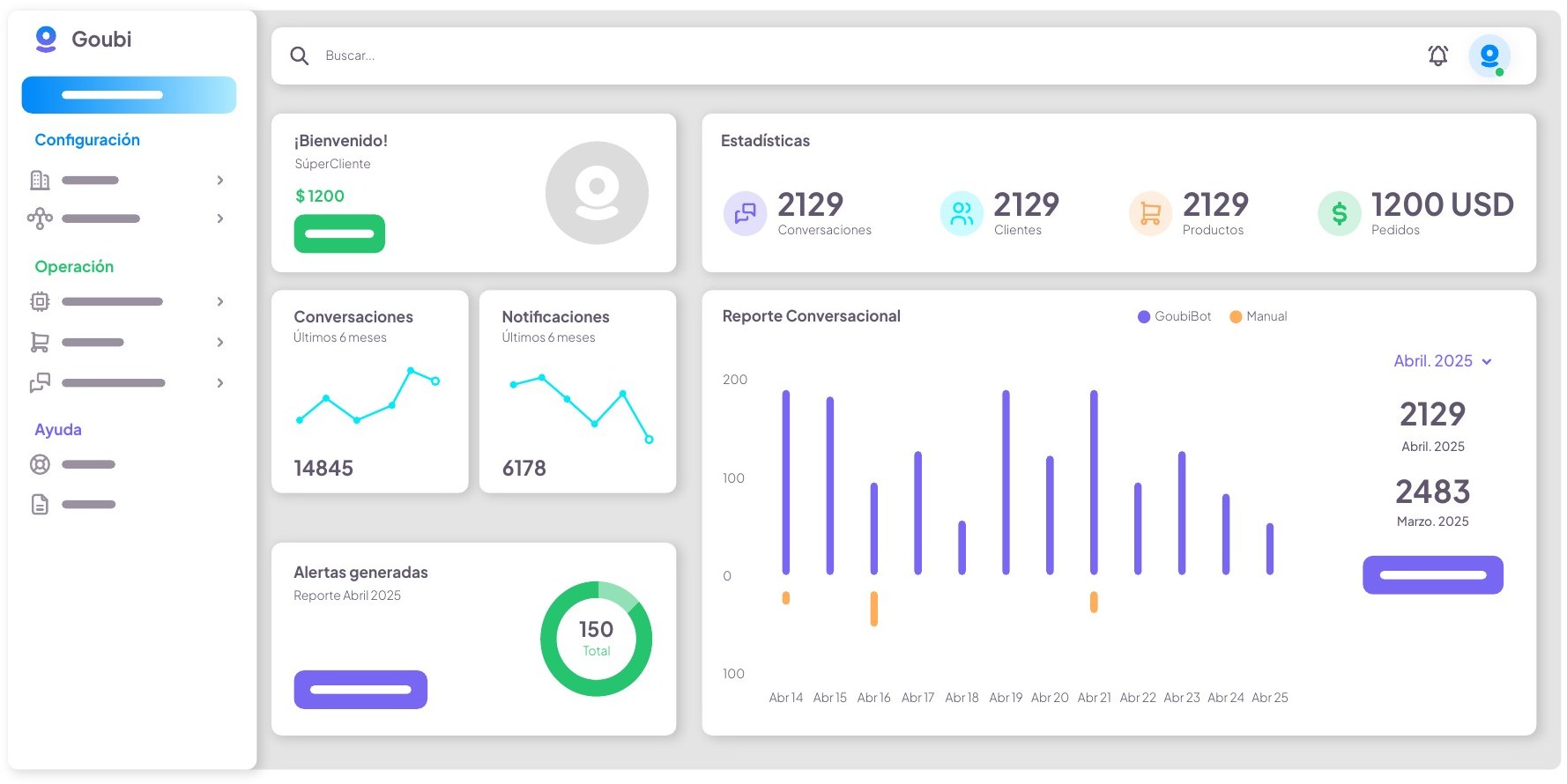Select the building icon under Configuración
The width and height of the screenshot is (1567, 784).
40,180
